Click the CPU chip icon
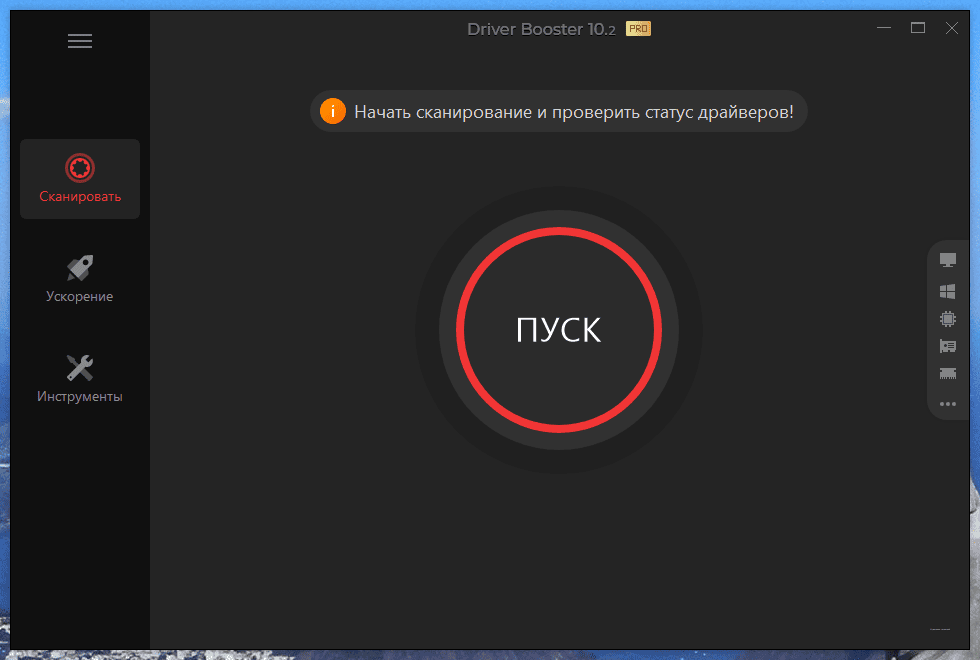This screenshot has width=980, height=660. pyautogui.click(x=948, y=319)
